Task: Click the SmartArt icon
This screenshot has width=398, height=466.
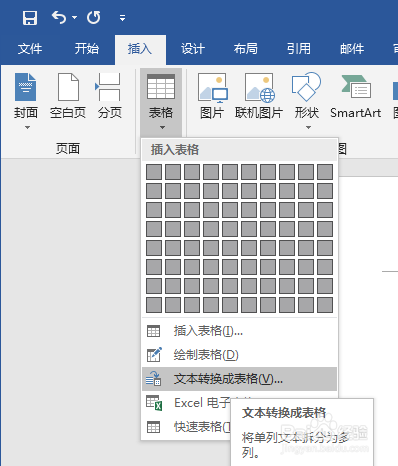Action: 356,87
